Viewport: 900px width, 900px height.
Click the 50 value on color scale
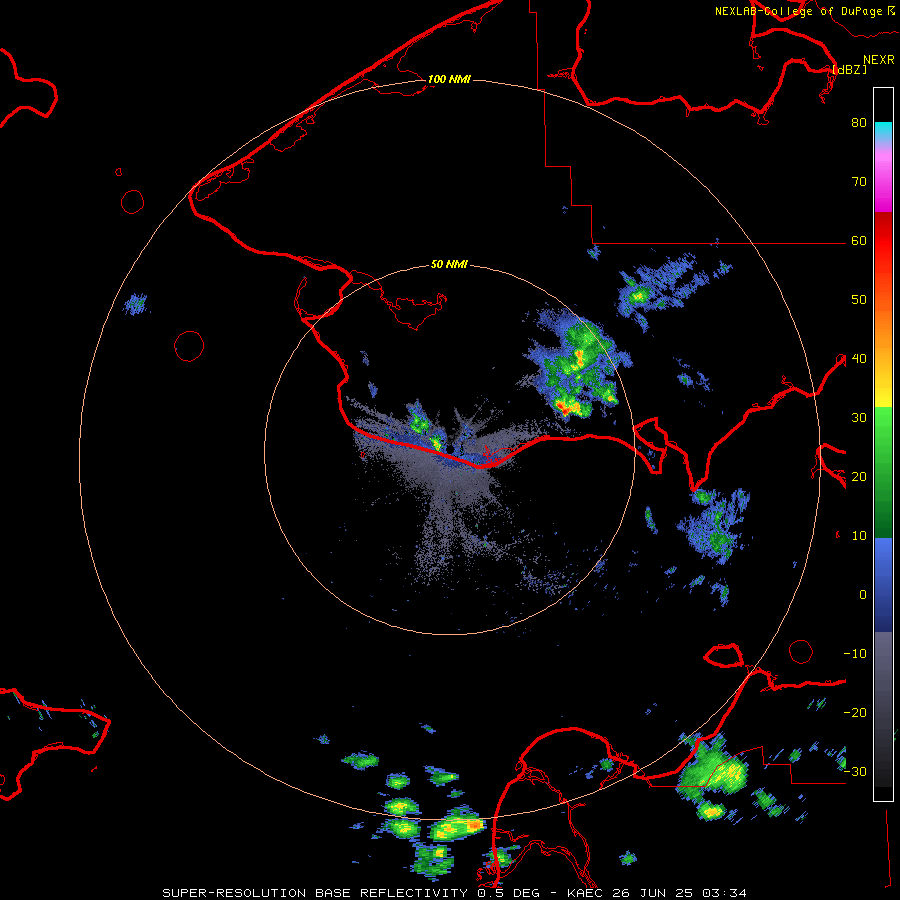859,300
